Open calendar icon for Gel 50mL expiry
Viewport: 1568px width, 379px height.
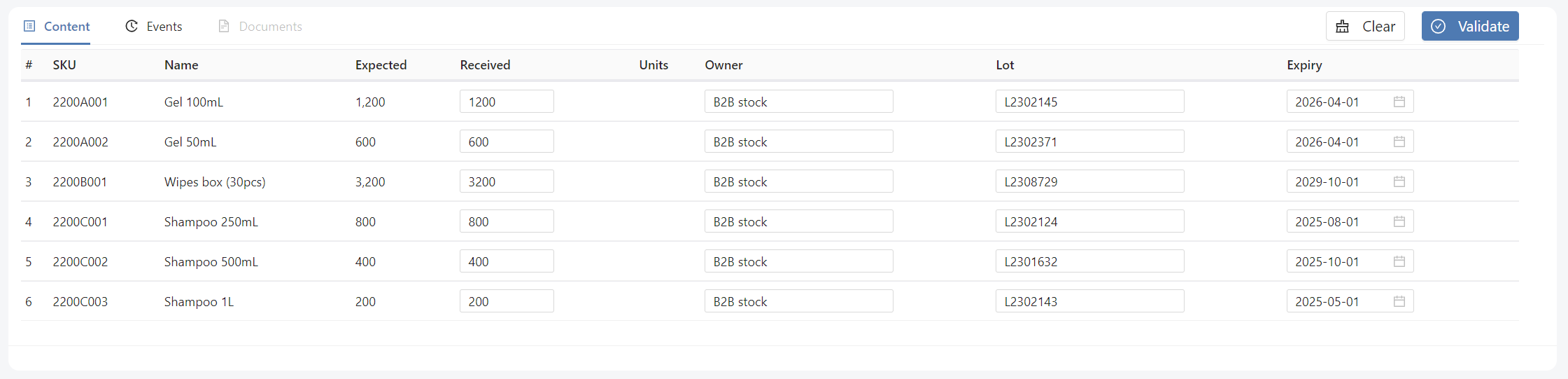pos(1399,142)
